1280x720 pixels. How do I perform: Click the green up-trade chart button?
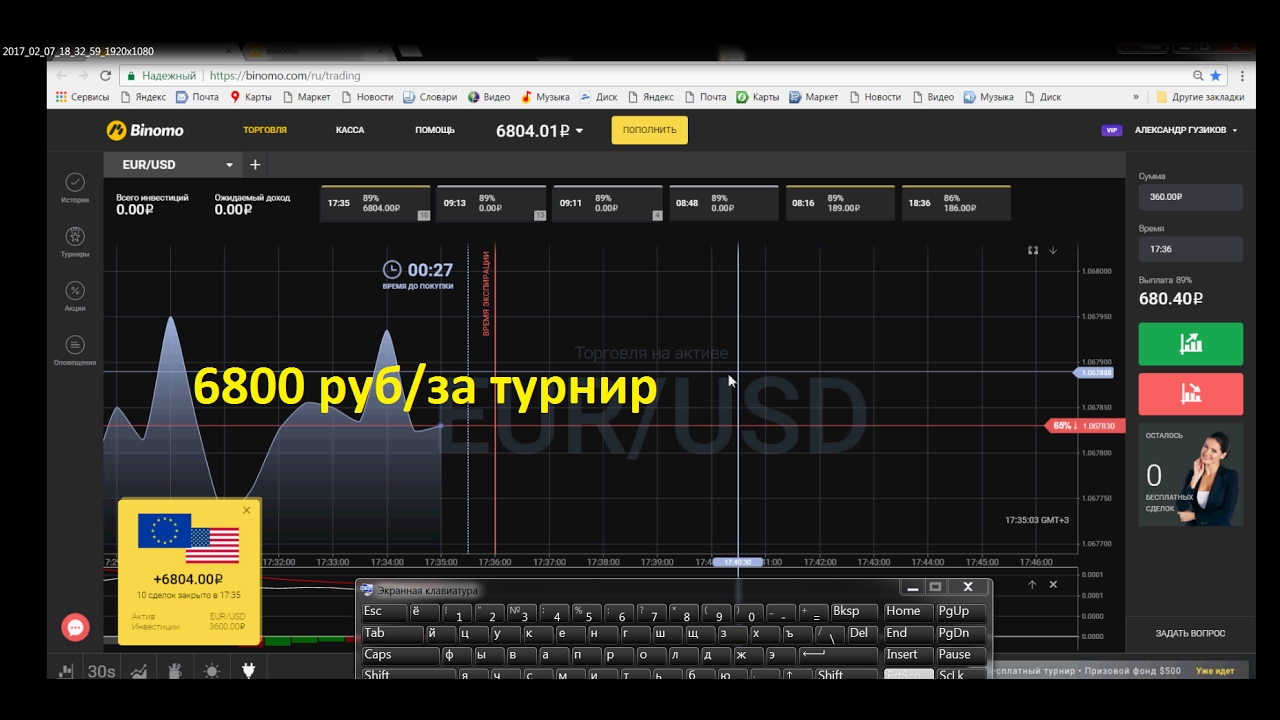pyautogui.click(x=1191, y=344)
